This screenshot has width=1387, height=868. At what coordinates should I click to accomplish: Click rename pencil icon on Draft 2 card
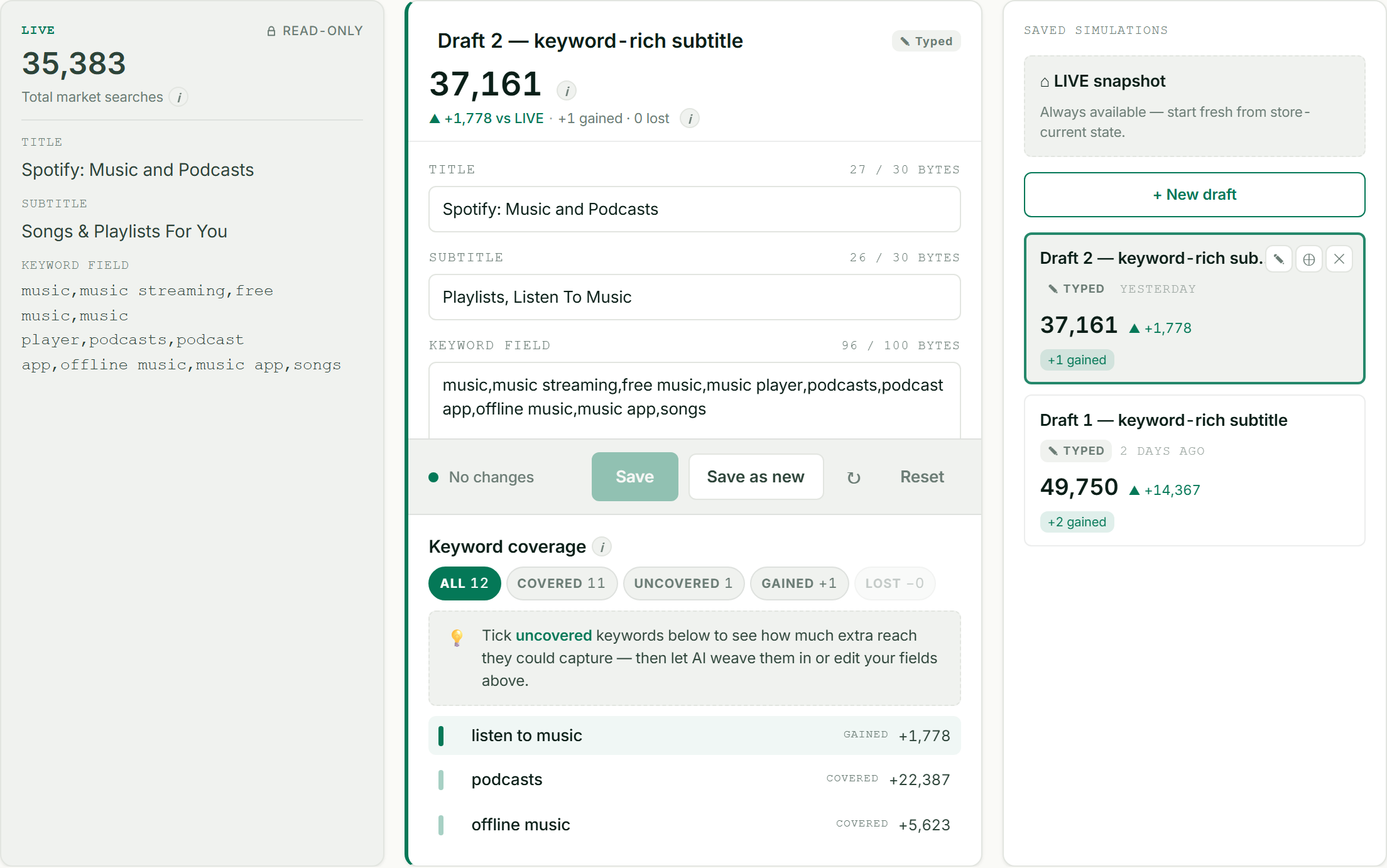click(x=1278, y=259)
